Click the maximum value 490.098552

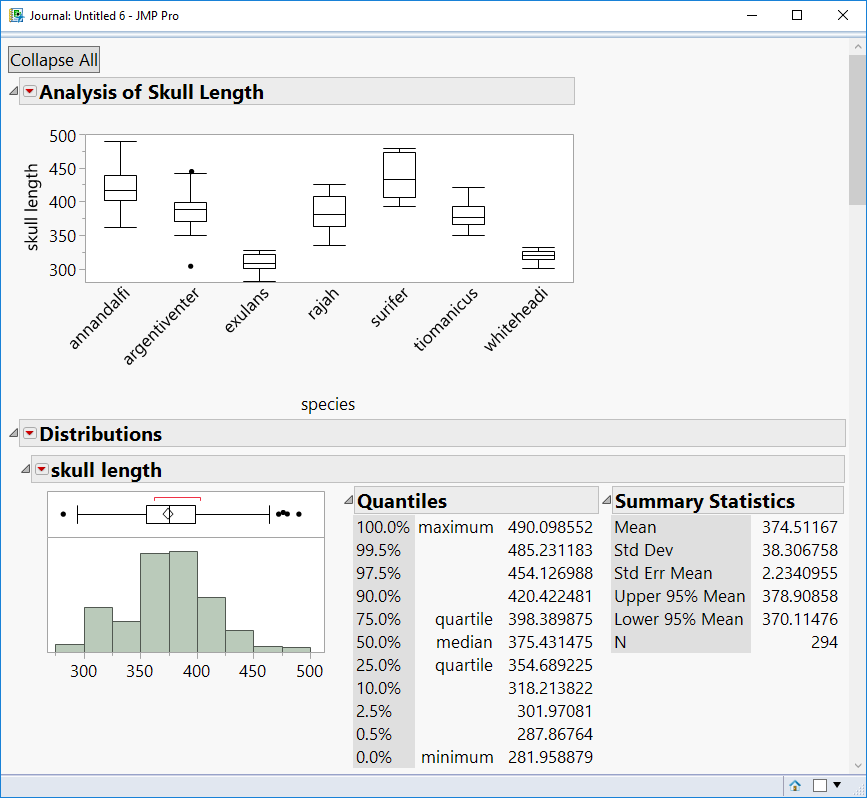pos(550,527)
